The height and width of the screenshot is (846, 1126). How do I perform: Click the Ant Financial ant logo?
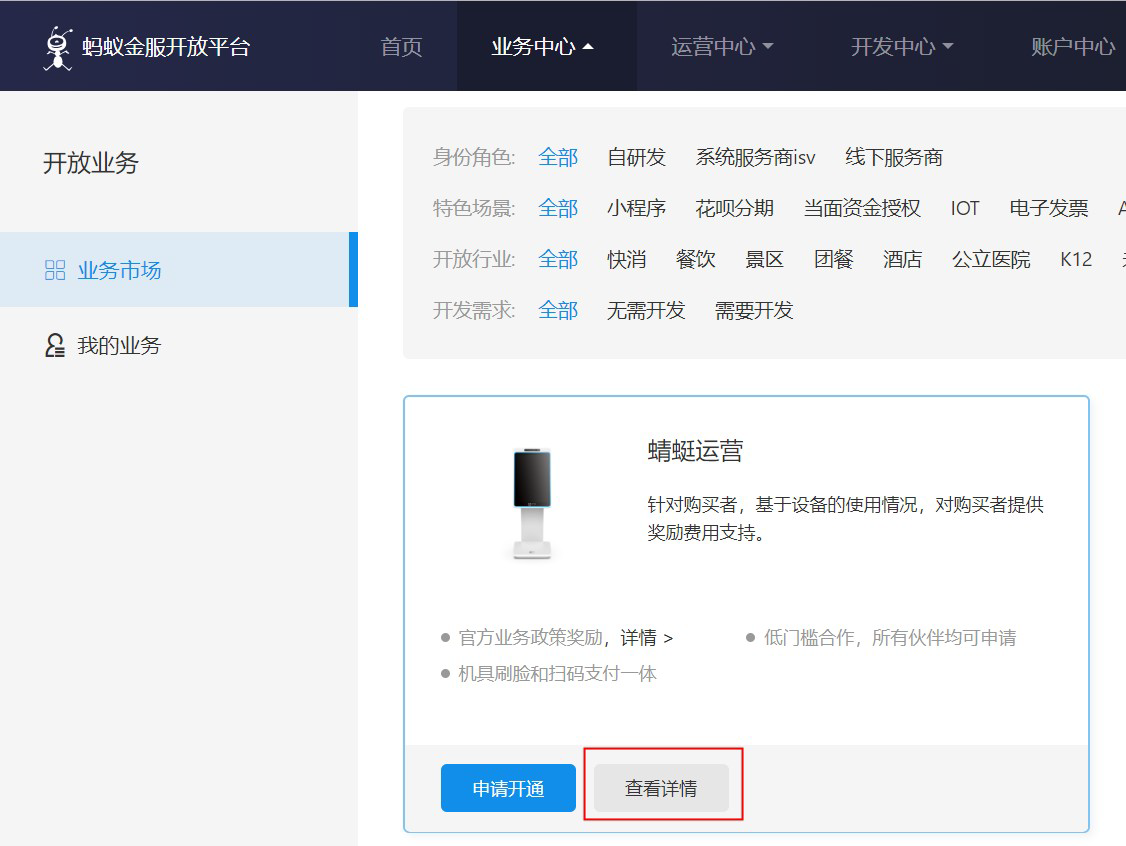[58, 48]
